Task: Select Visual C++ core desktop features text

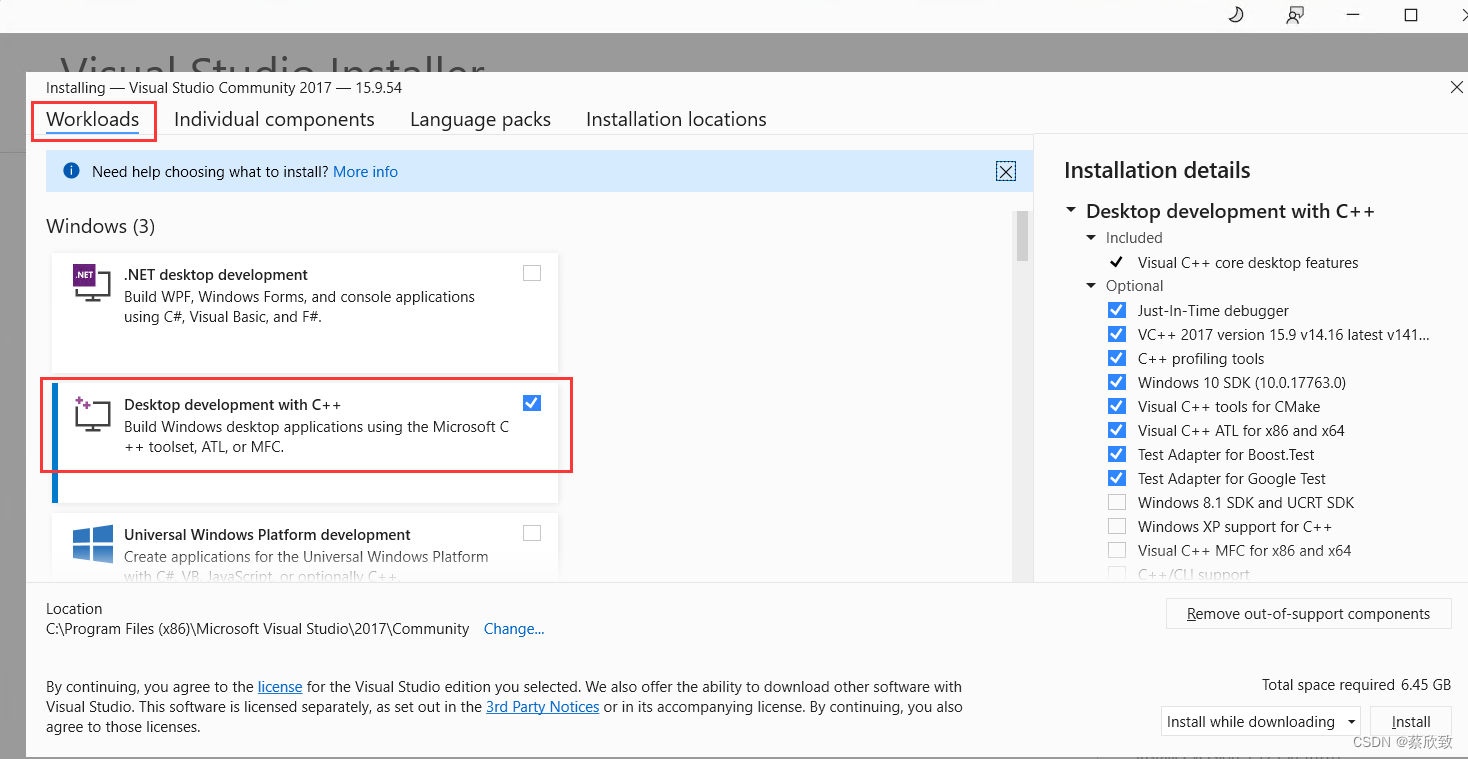Action: 1248,263
